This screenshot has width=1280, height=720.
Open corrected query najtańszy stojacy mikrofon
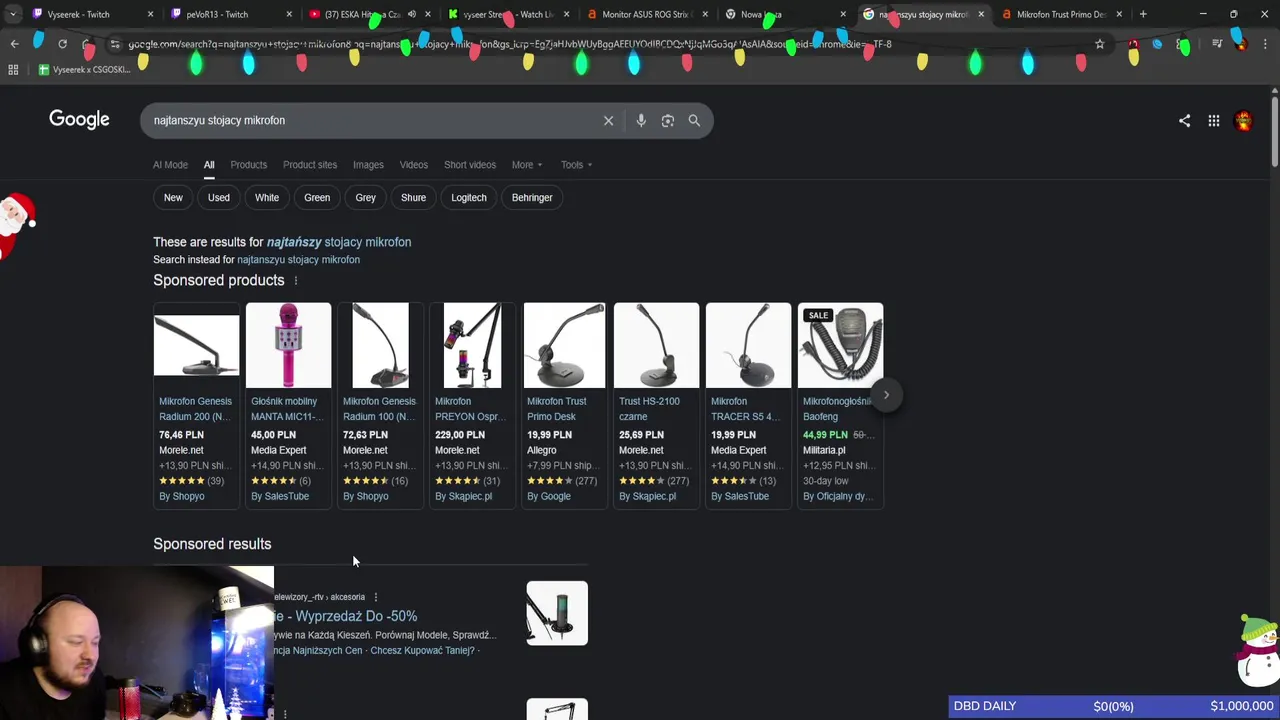(339, 242)
